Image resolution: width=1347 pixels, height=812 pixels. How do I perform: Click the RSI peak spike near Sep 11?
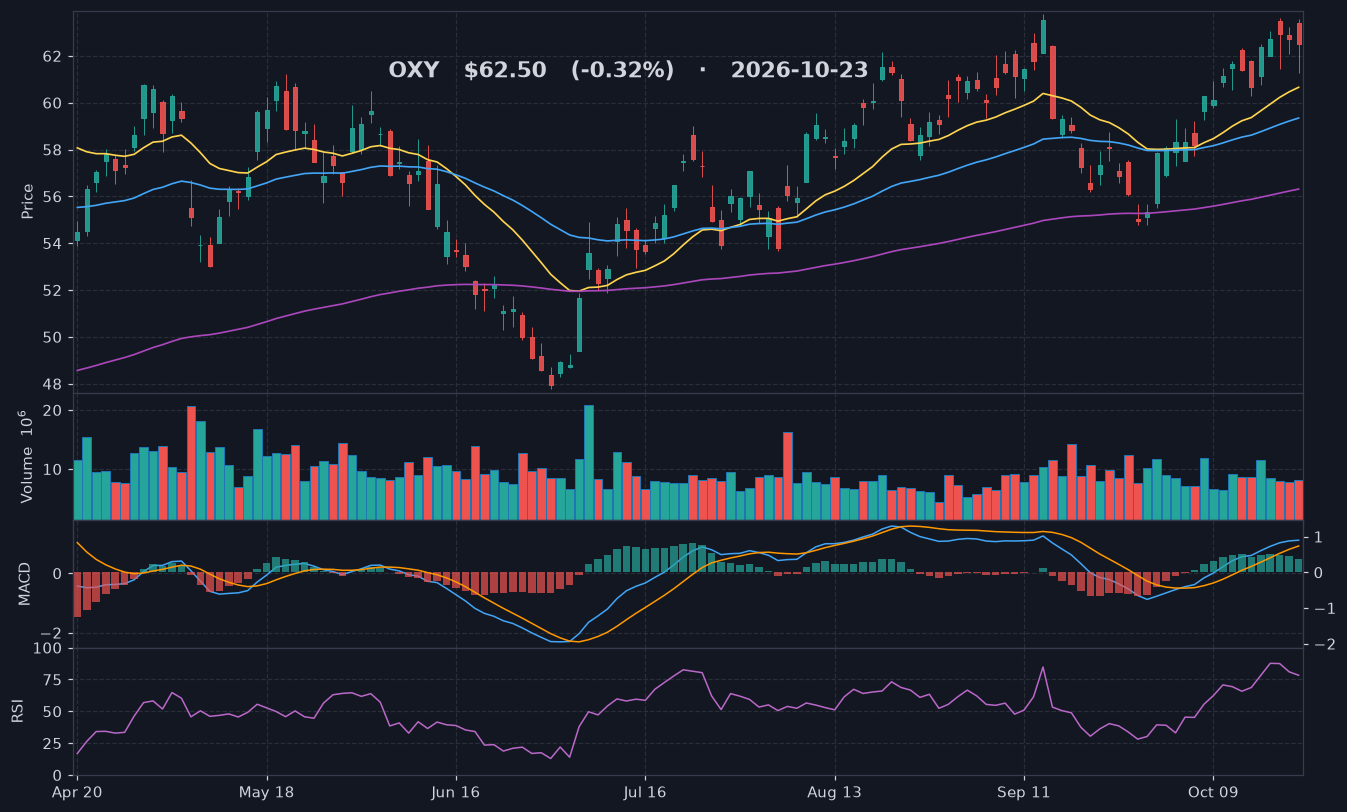1042,667
